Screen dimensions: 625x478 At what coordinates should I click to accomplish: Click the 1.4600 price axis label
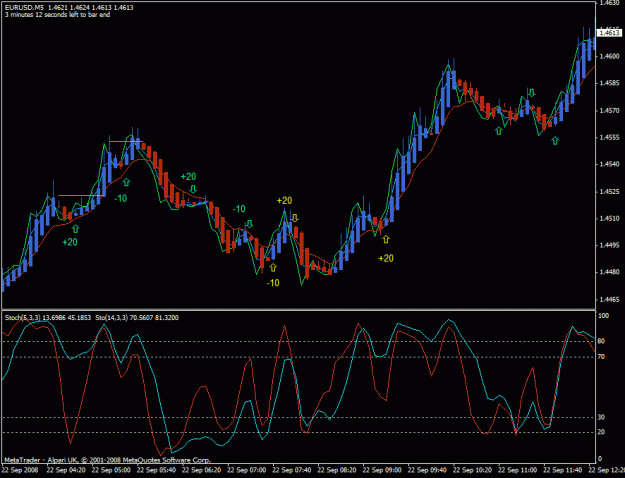610,56
